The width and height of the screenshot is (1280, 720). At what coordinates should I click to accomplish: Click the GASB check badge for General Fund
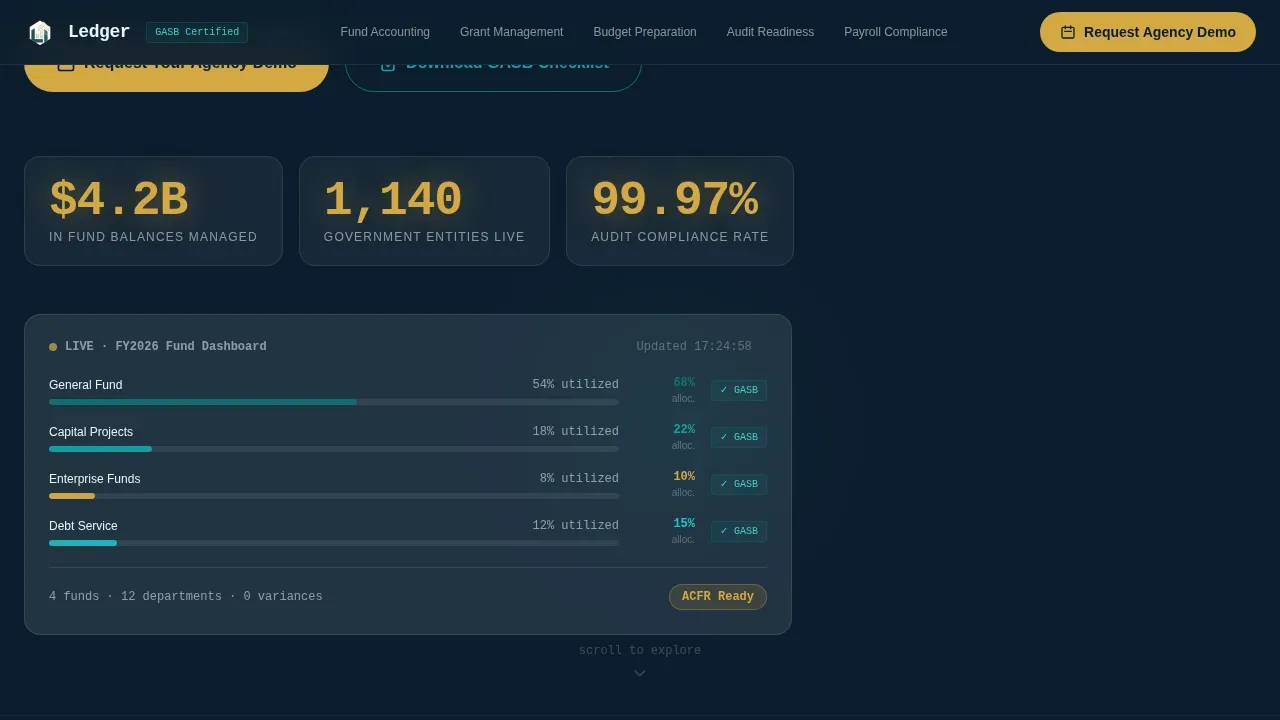pos(739,390)
